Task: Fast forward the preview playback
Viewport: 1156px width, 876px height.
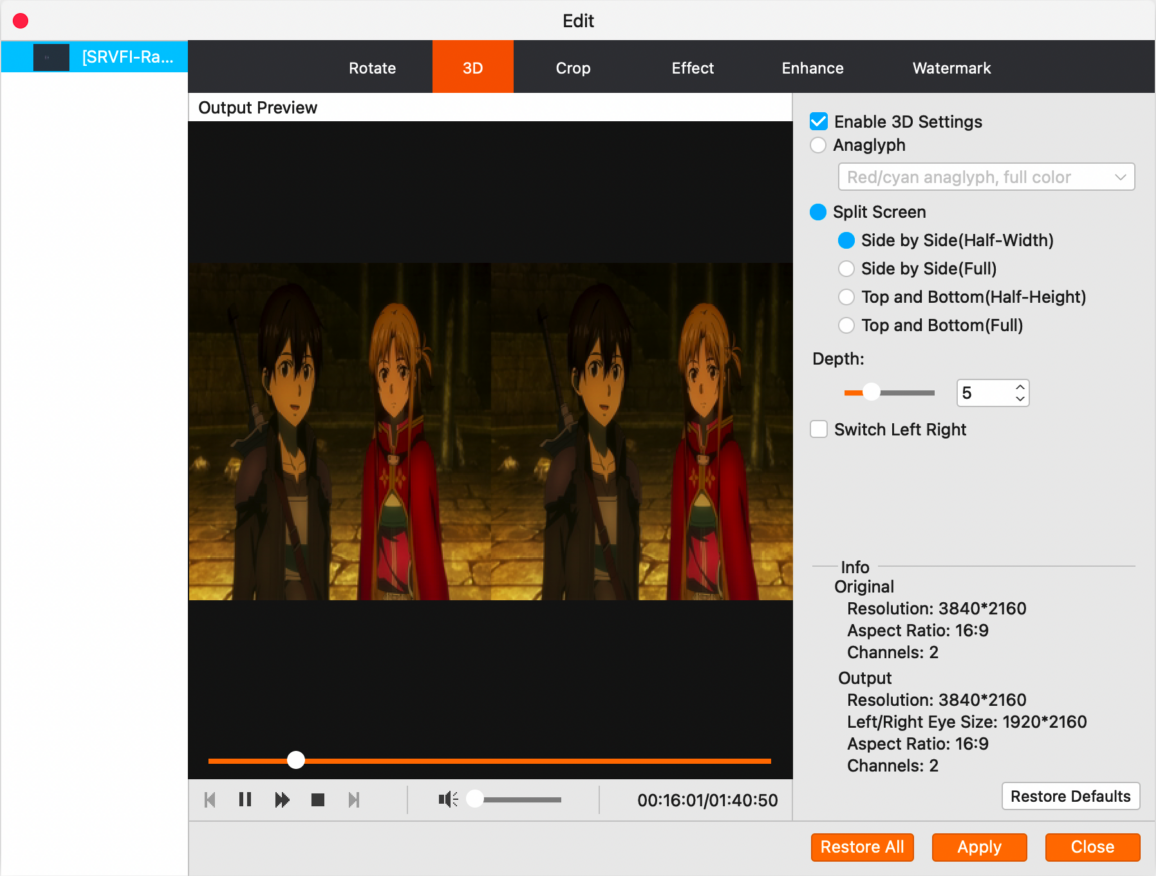Action: tap(282, 800)
